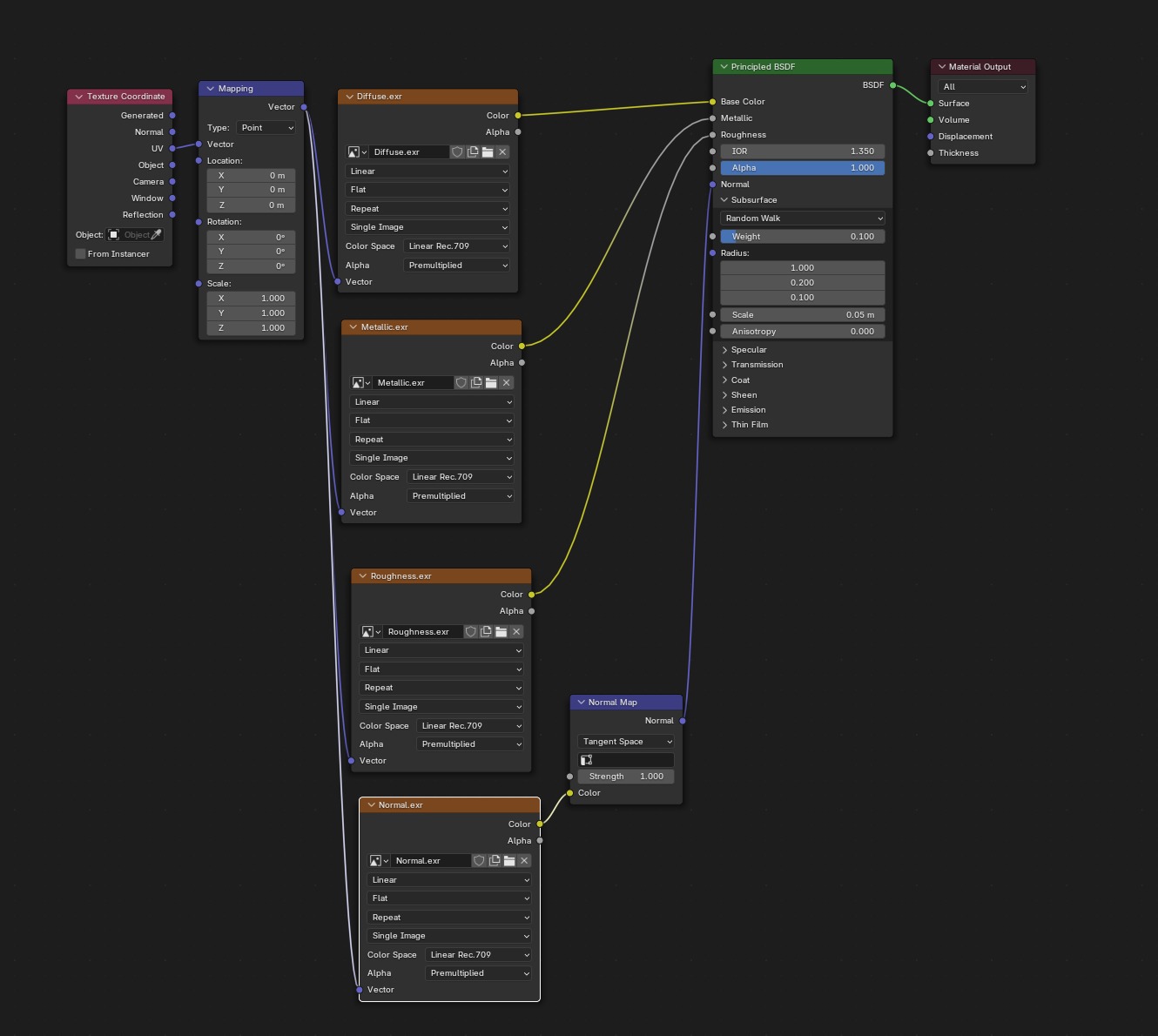Click new image copy icon on Roughness.exr
The width and height of the screenshot is (1158, 1036).
coord(486,632)
